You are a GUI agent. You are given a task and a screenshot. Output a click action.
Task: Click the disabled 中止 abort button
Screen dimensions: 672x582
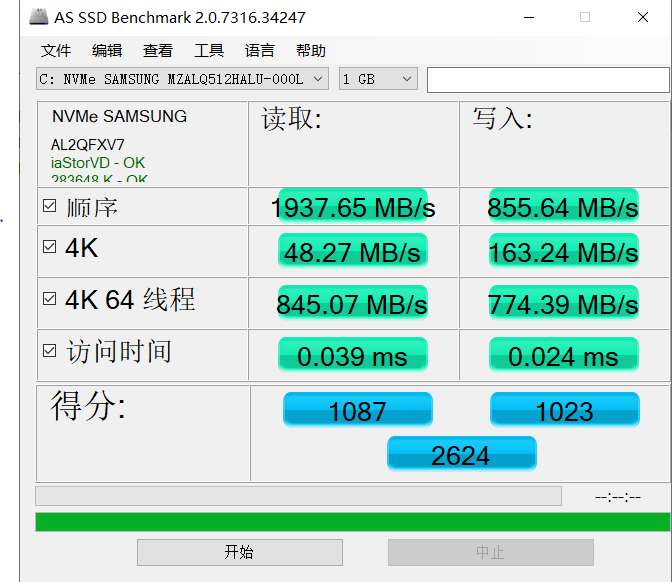(491, 552)
